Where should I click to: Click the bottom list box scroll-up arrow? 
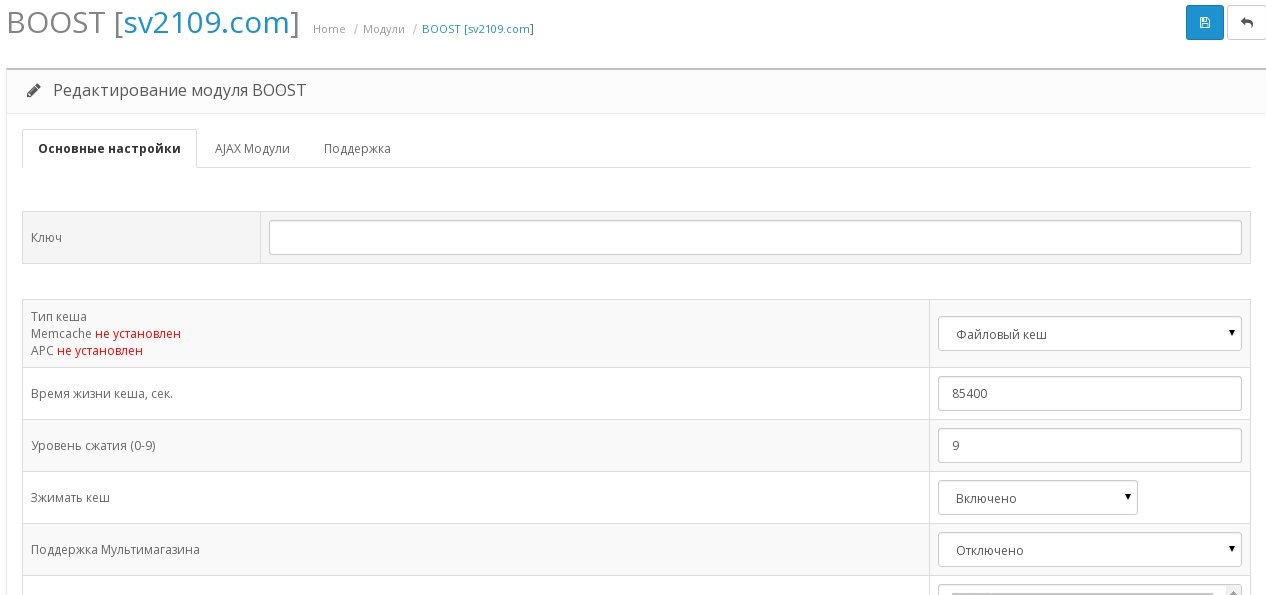point(1233,590)
